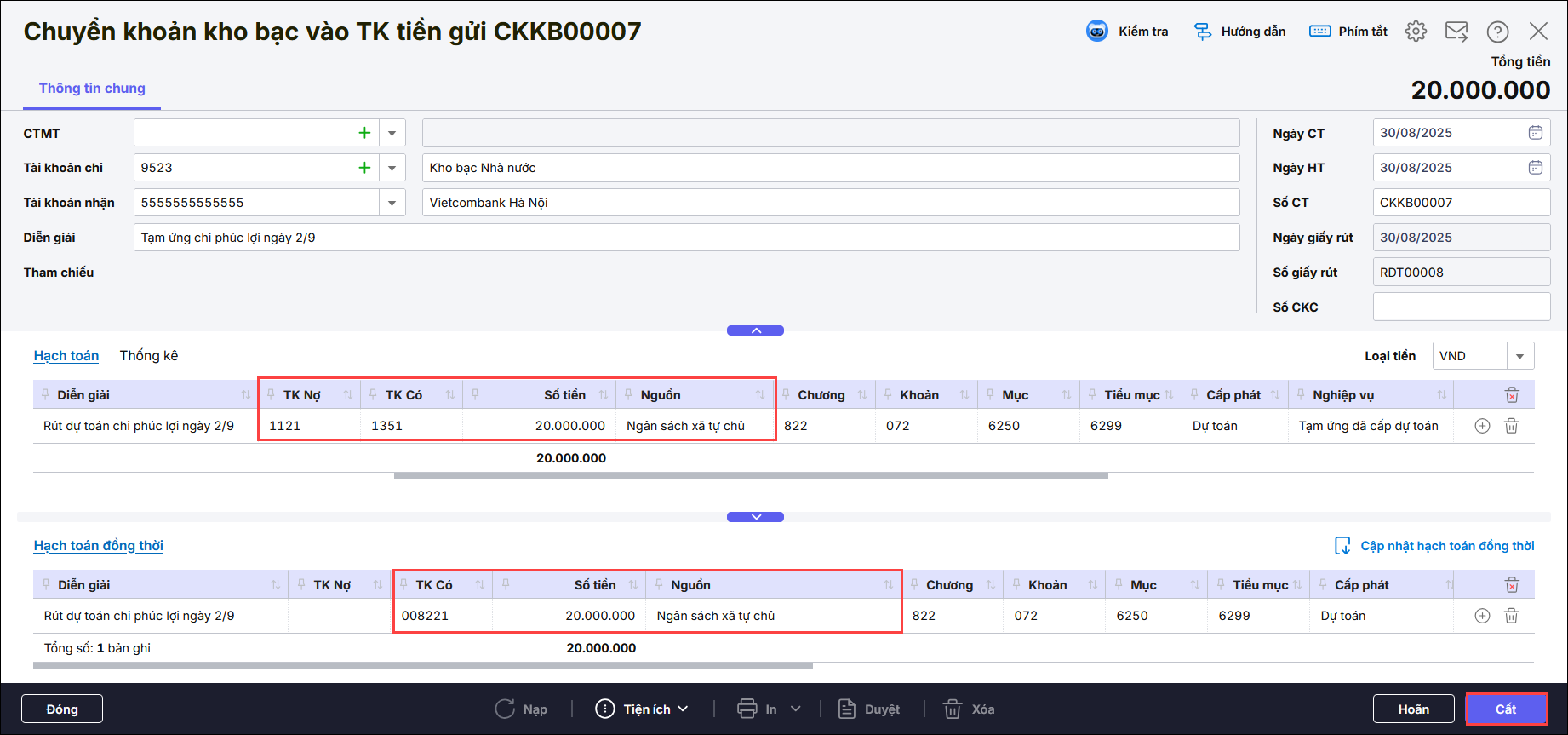Select the Thông tin chung tab
The image size is (1568, 735).
(92, 89)
